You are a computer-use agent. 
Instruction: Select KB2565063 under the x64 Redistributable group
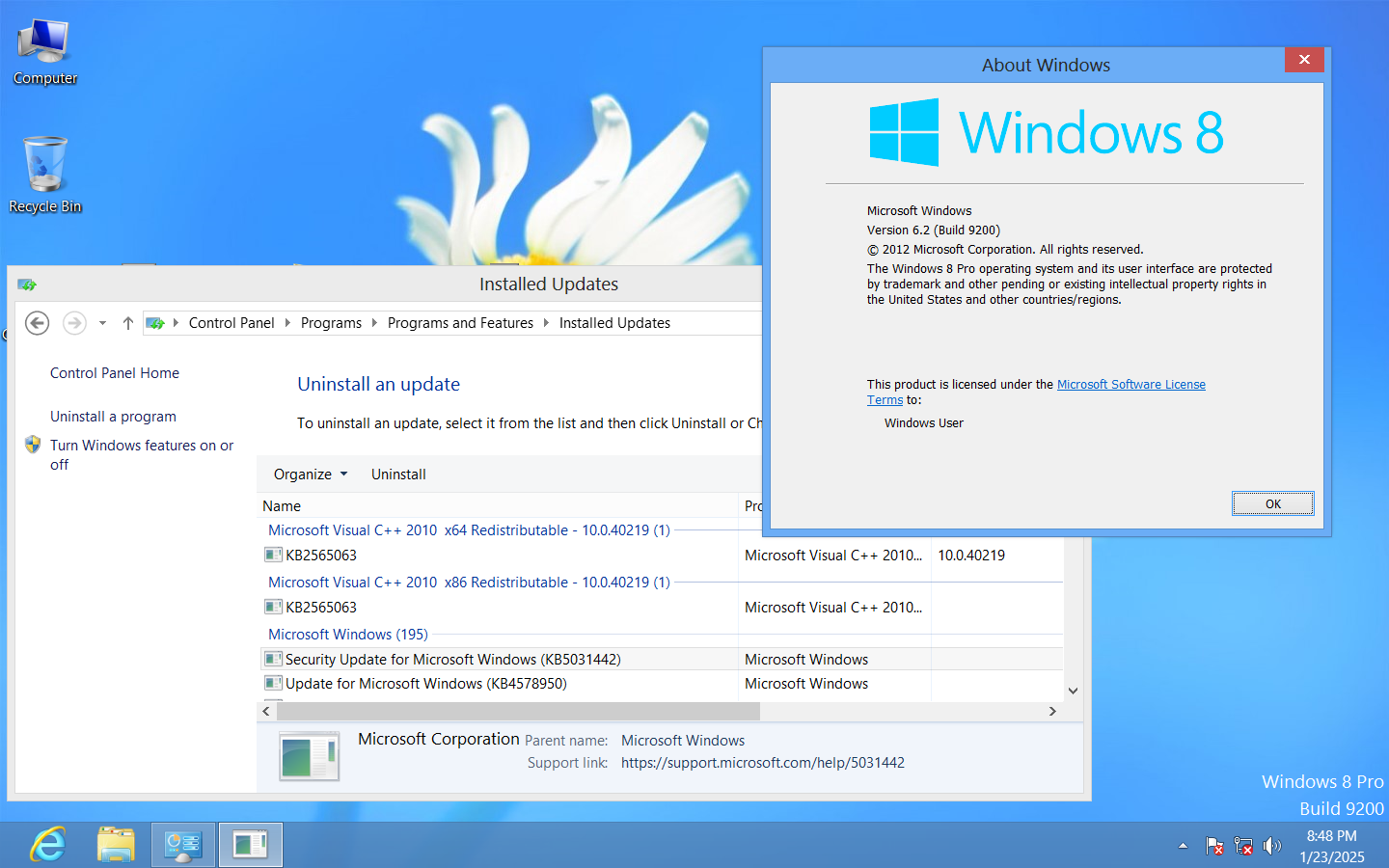(321, 556)
